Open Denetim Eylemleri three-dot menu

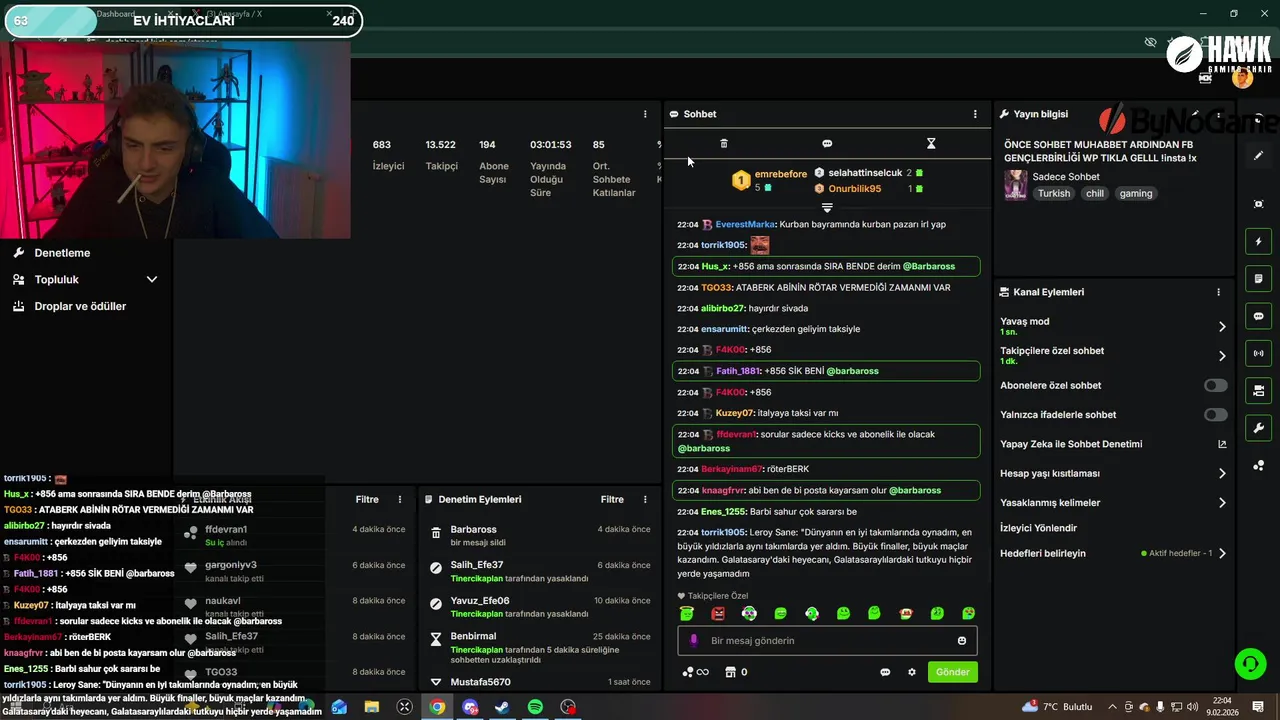[x=645, y=499]
